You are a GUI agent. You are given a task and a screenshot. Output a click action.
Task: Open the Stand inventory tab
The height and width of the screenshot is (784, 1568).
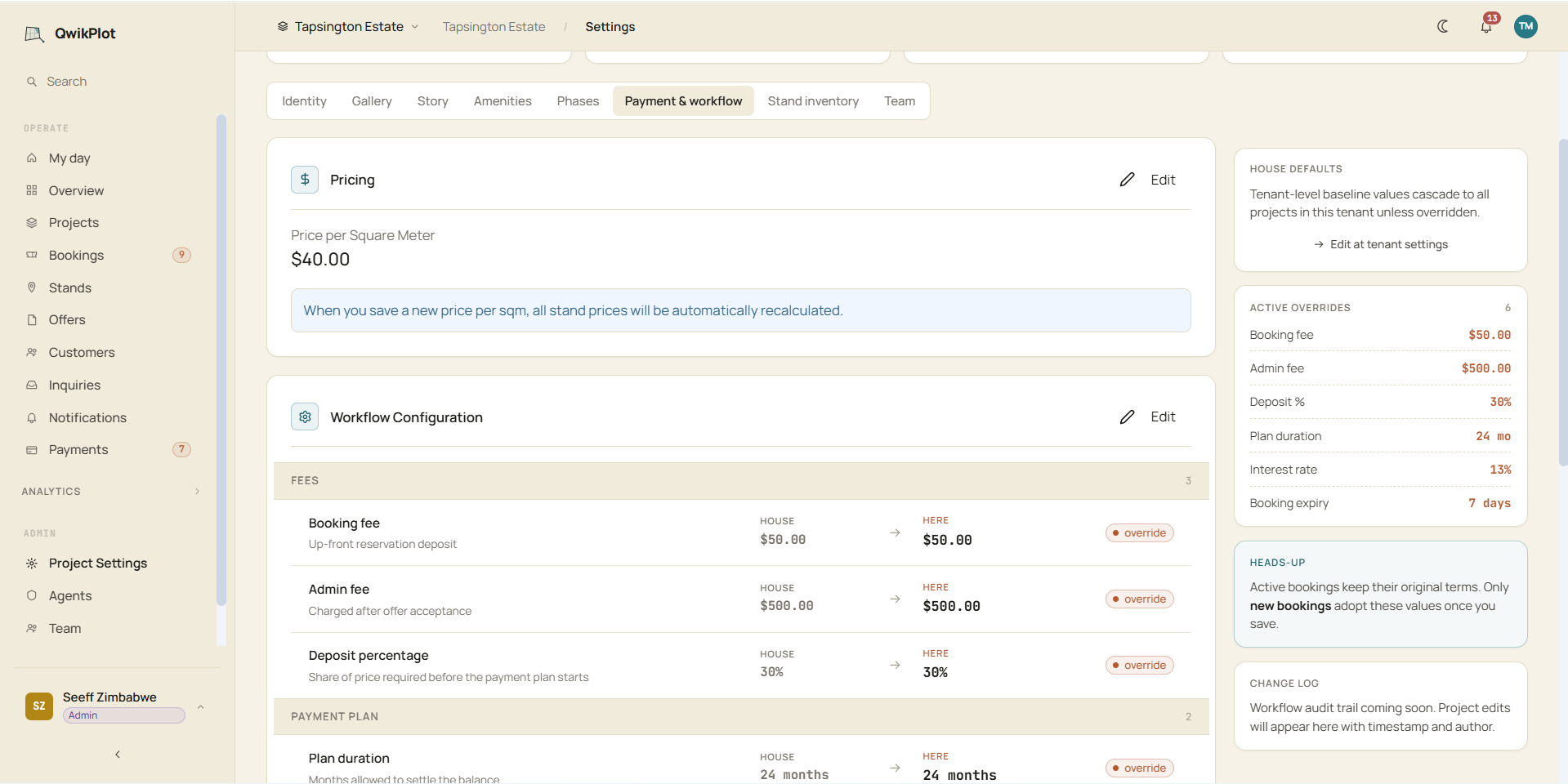[x=813, y=101]
